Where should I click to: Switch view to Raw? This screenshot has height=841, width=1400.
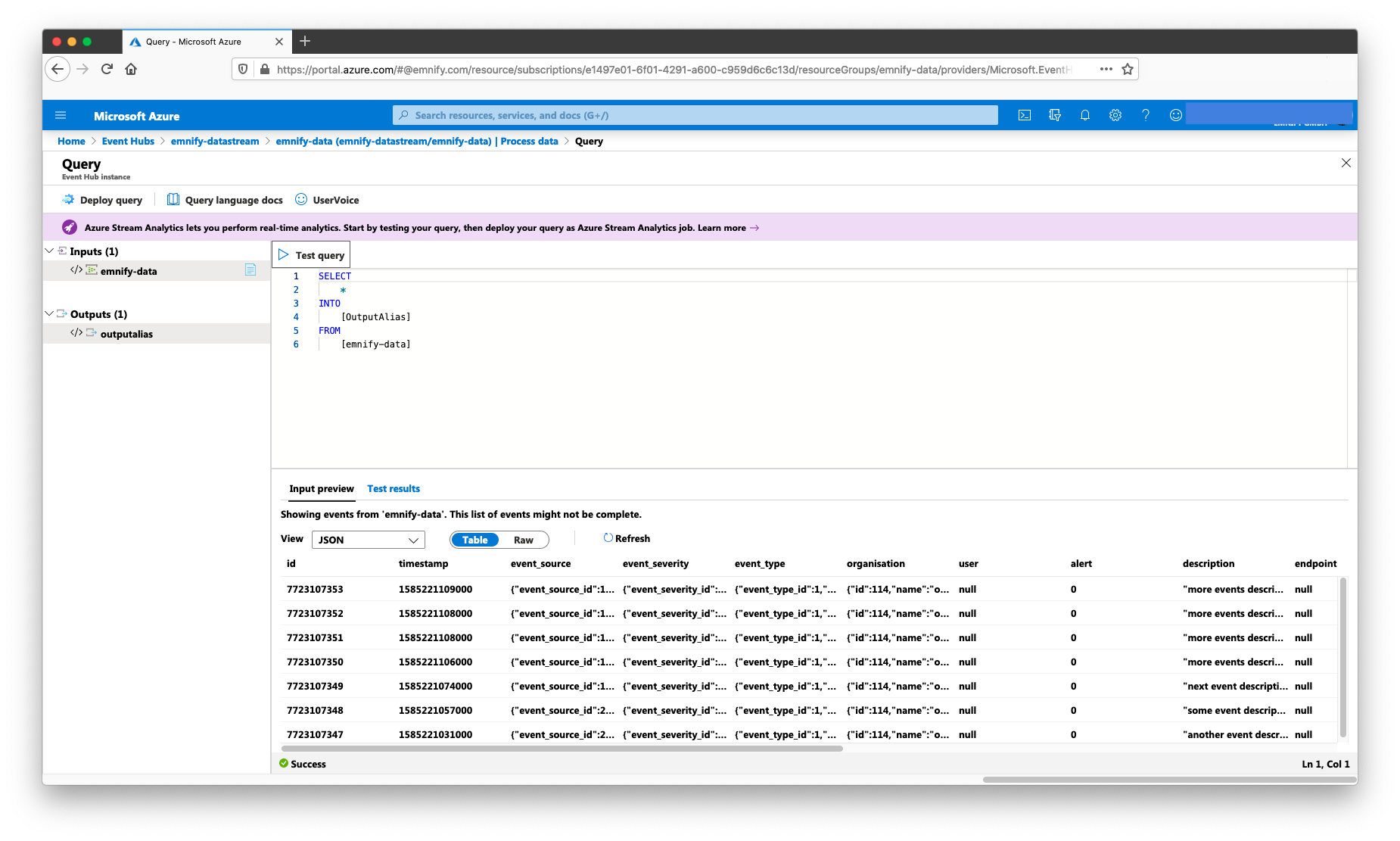pyautogui.click(x=524, y=540)
